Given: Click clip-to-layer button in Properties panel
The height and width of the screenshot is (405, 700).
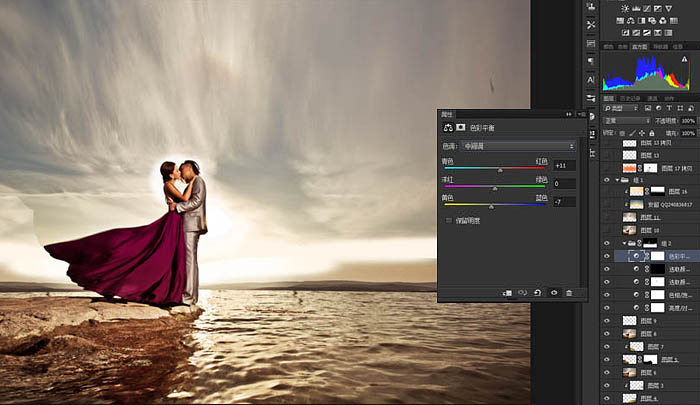Looking at the screenshot, I should click(507, 293).
